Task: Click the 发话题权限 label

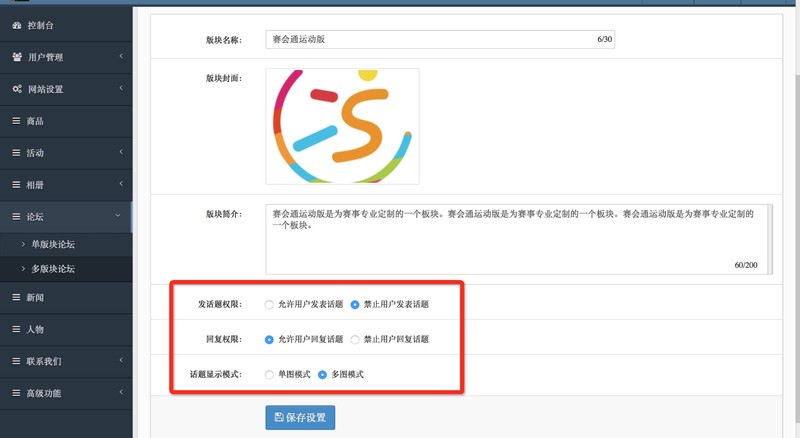Action: tap(220, 304)
